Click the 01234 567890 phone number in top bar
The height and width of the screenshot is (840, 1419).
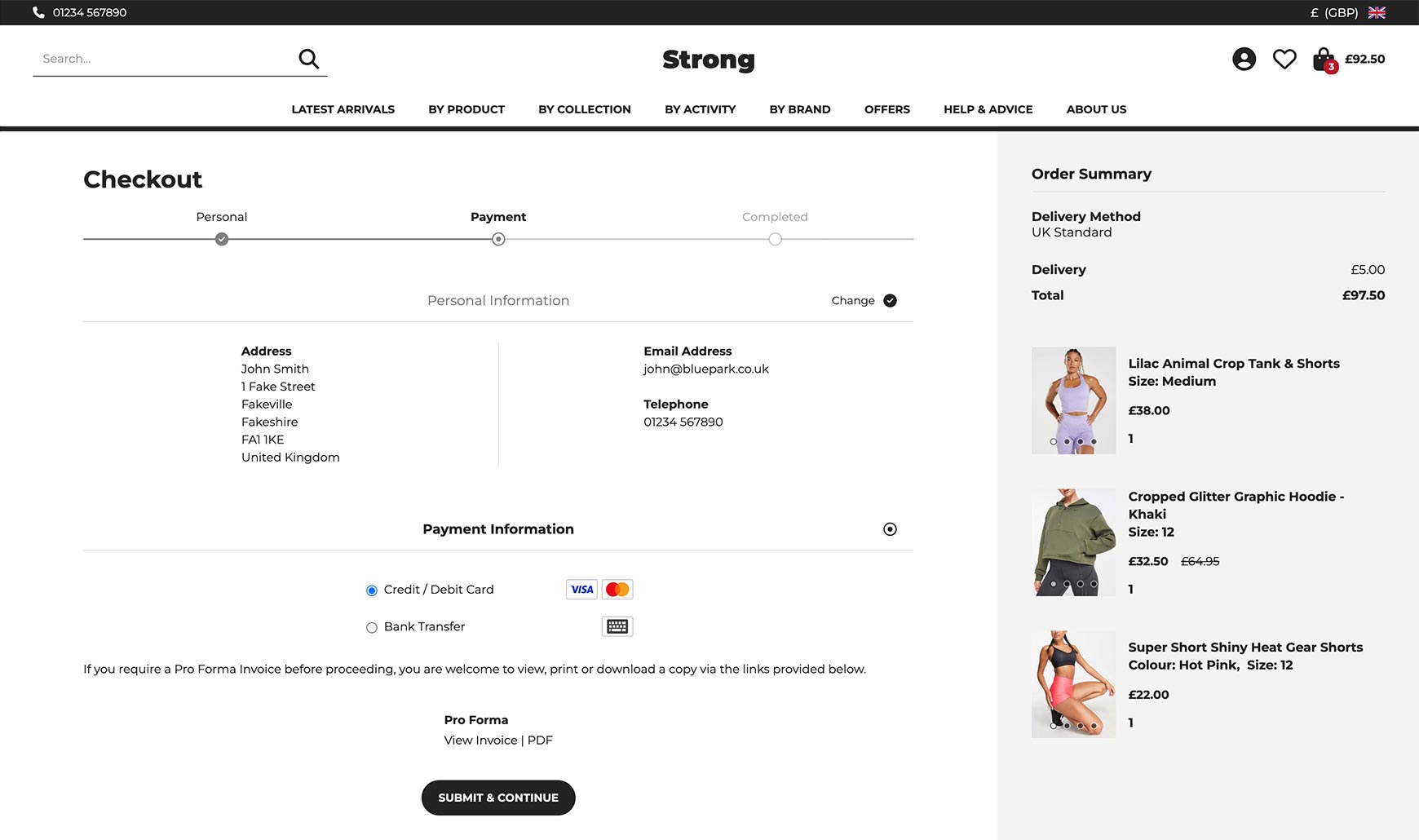(90, 12)
